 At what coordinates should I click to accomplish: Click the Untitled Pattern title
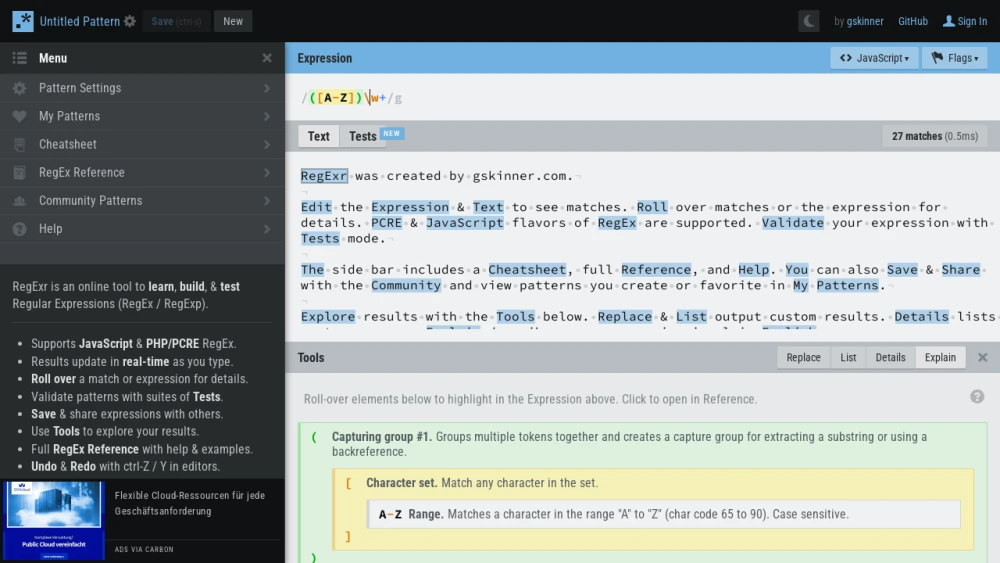click(x=80, y=21)
